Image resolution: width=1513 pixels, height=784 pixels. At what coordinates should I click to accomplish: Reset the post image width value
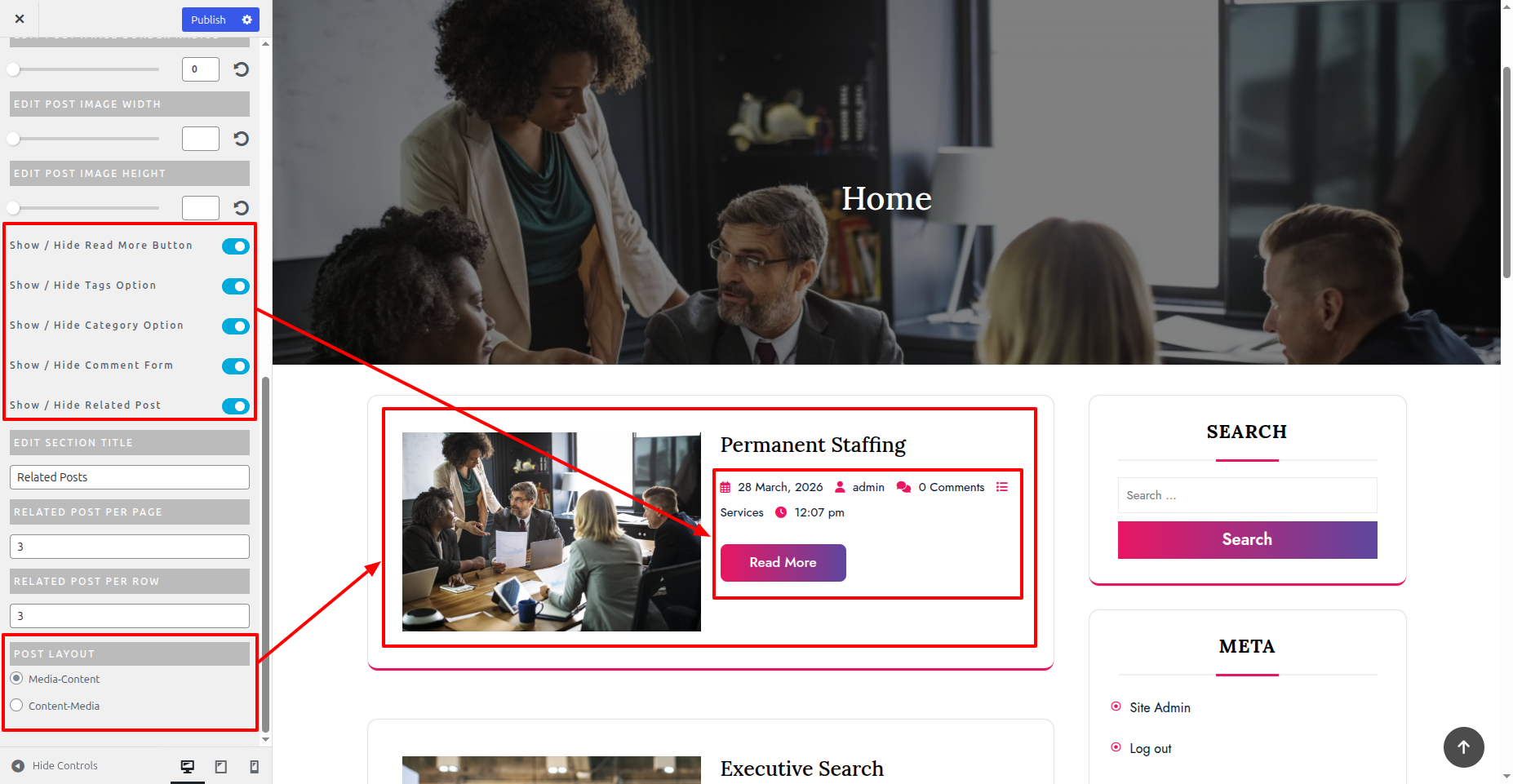pos(241,139)
